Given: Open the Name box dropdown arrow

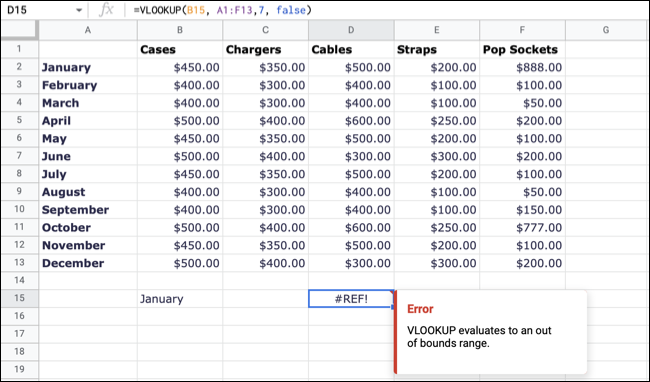Looking at the screenshot, I should (x=79, y=10).
